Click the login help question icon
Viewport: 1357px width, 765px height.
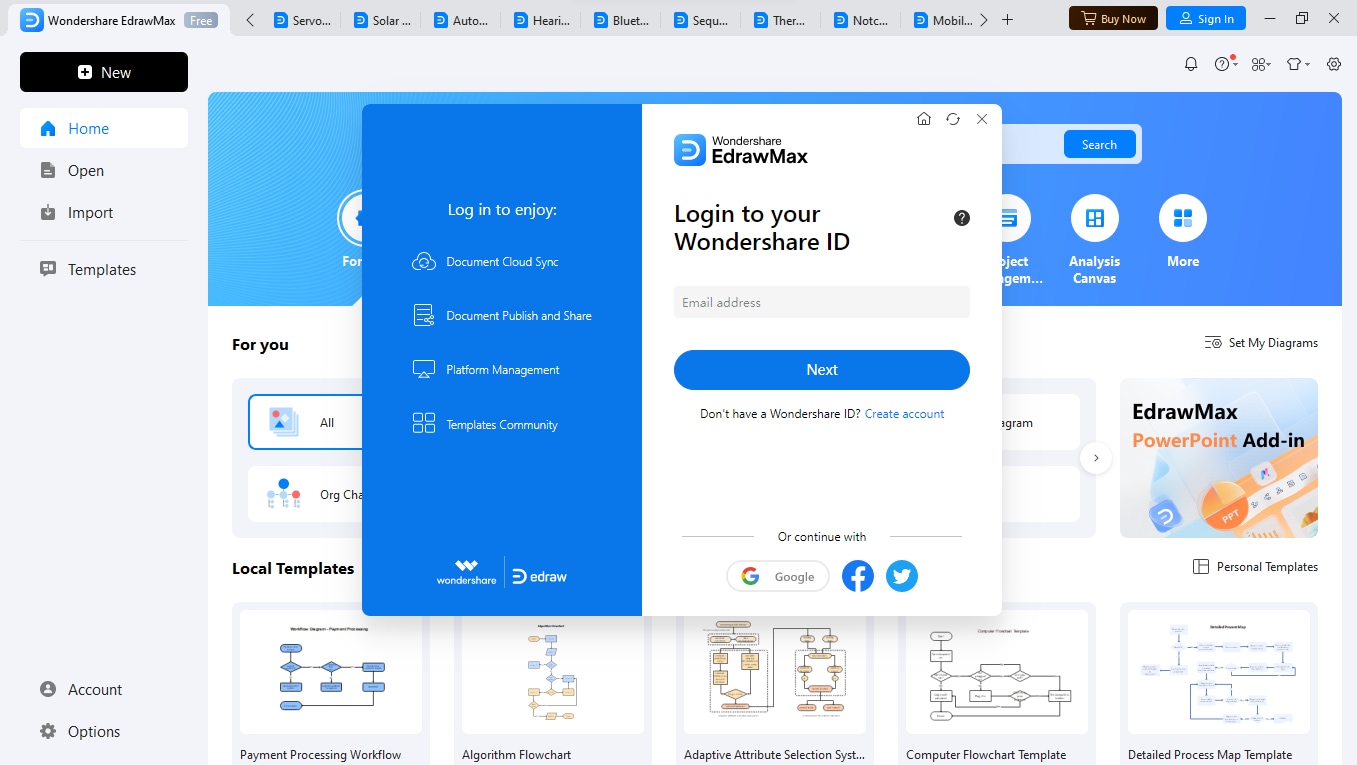tap(962, 218)
